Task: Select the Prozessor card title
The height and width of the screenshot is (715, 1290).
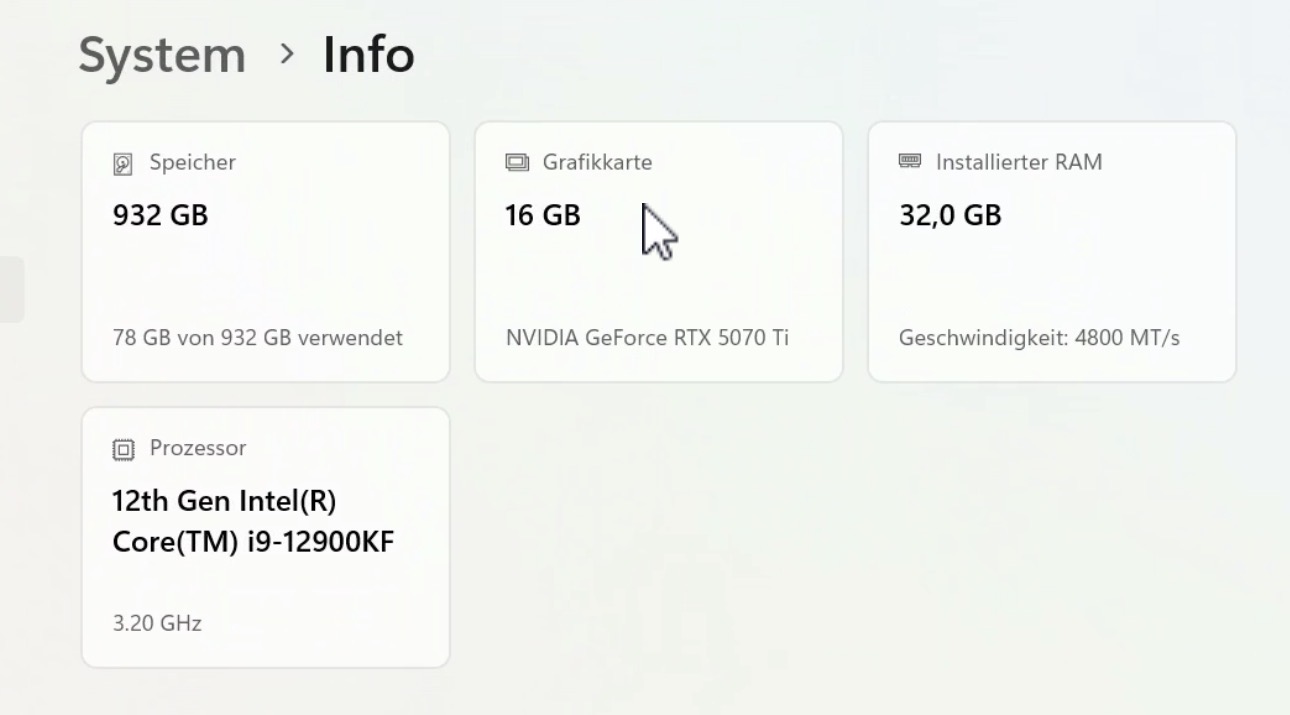Action: tap(197, 448)
